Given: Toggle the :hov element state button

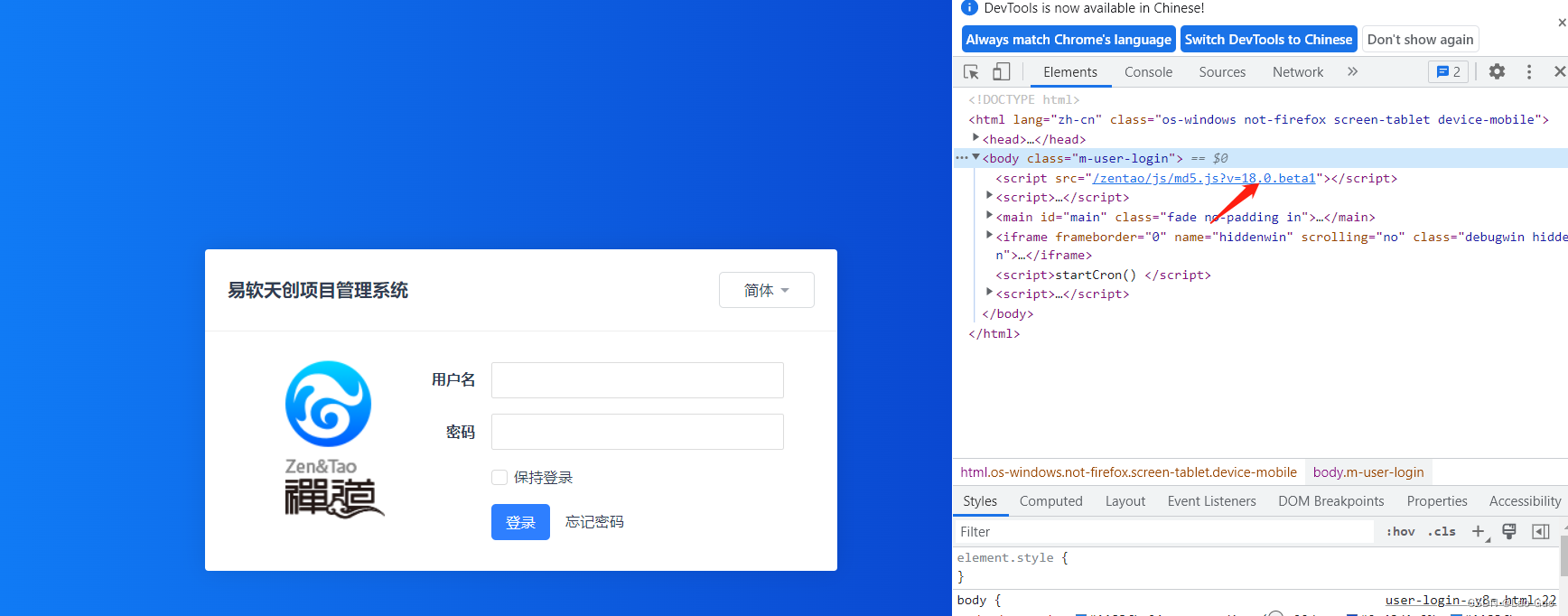Looking at the screenshot, I should click(x=1400, y=531).
